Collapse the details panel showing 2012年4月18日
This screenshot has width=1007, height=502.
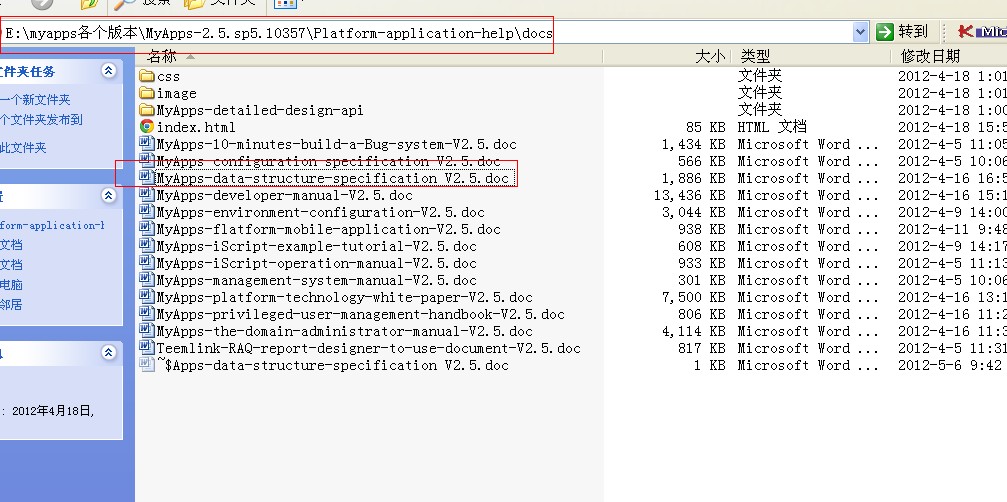tap(109, 352)
